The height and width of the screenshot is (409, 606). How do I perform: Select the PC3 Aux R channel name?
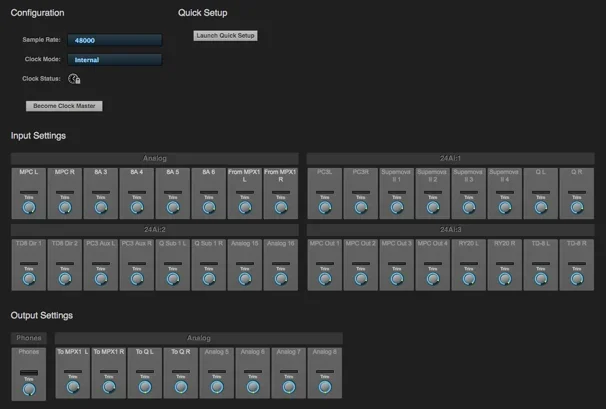pos(137,243)
